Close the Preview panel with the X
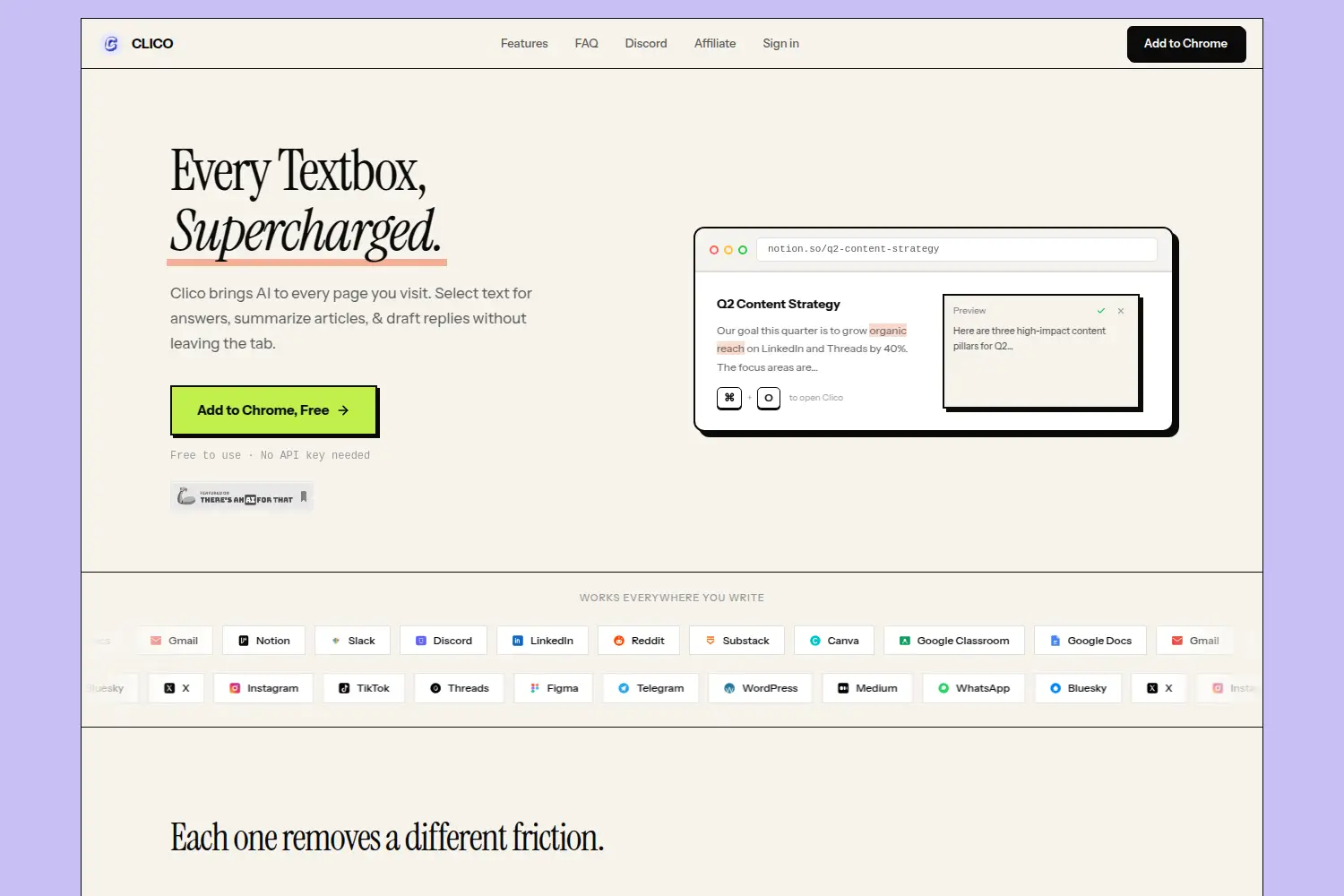This screenshot has width=1344, height=896. pyautogui.click(x=1121, y=311)
